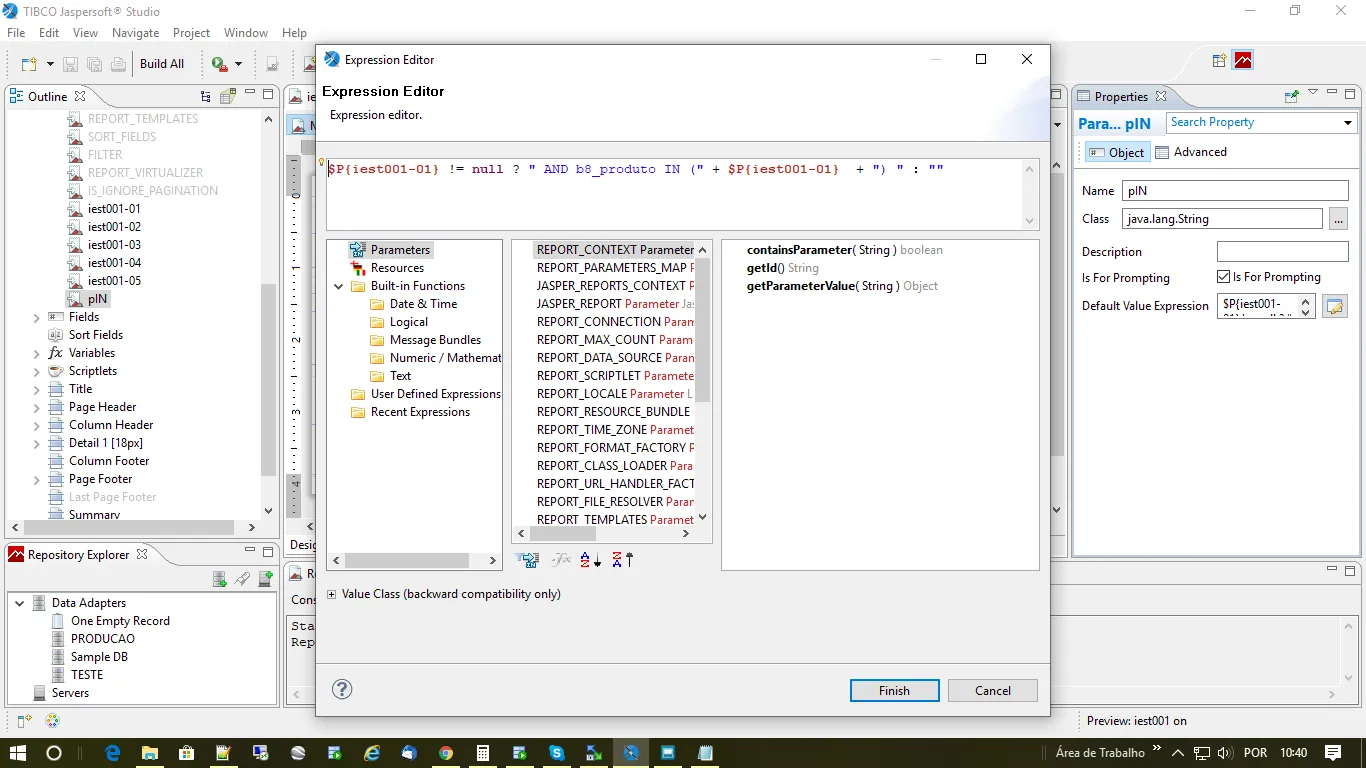The image size is (1366, 768).
Task: Click the Finish button
Action: click(894, 691)
